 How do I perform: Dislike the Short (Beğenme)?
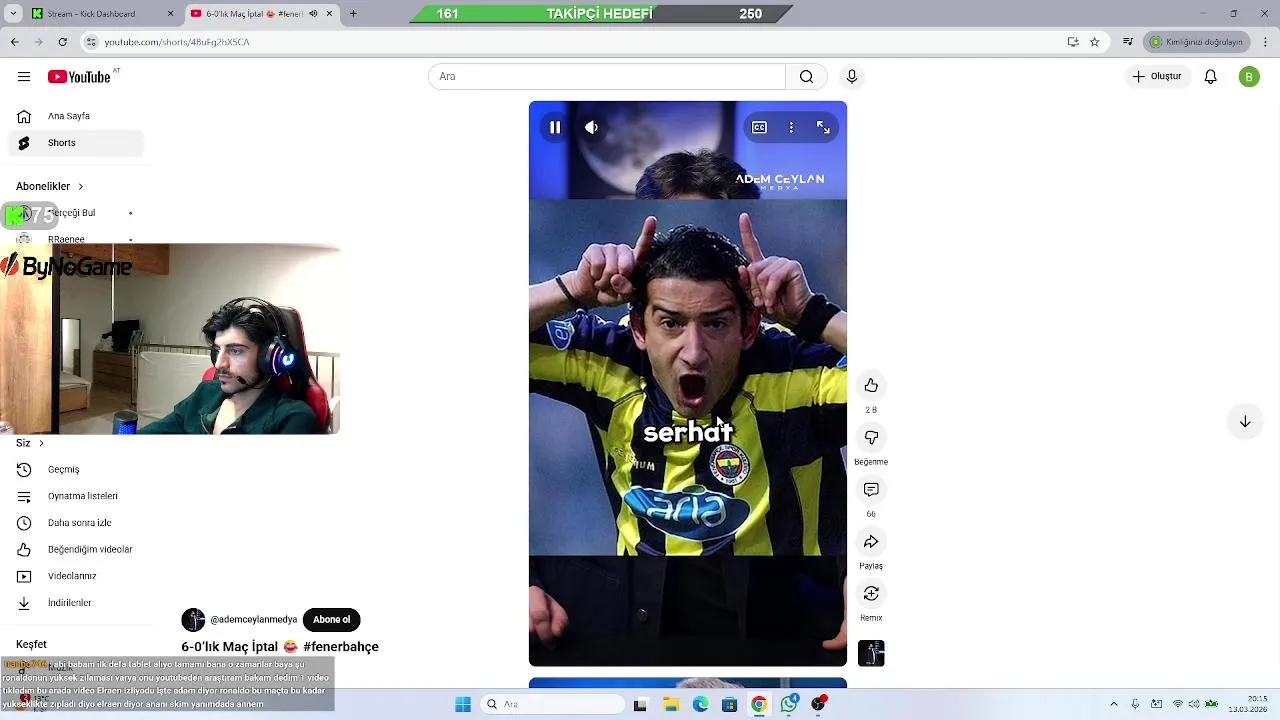(871, 438)
